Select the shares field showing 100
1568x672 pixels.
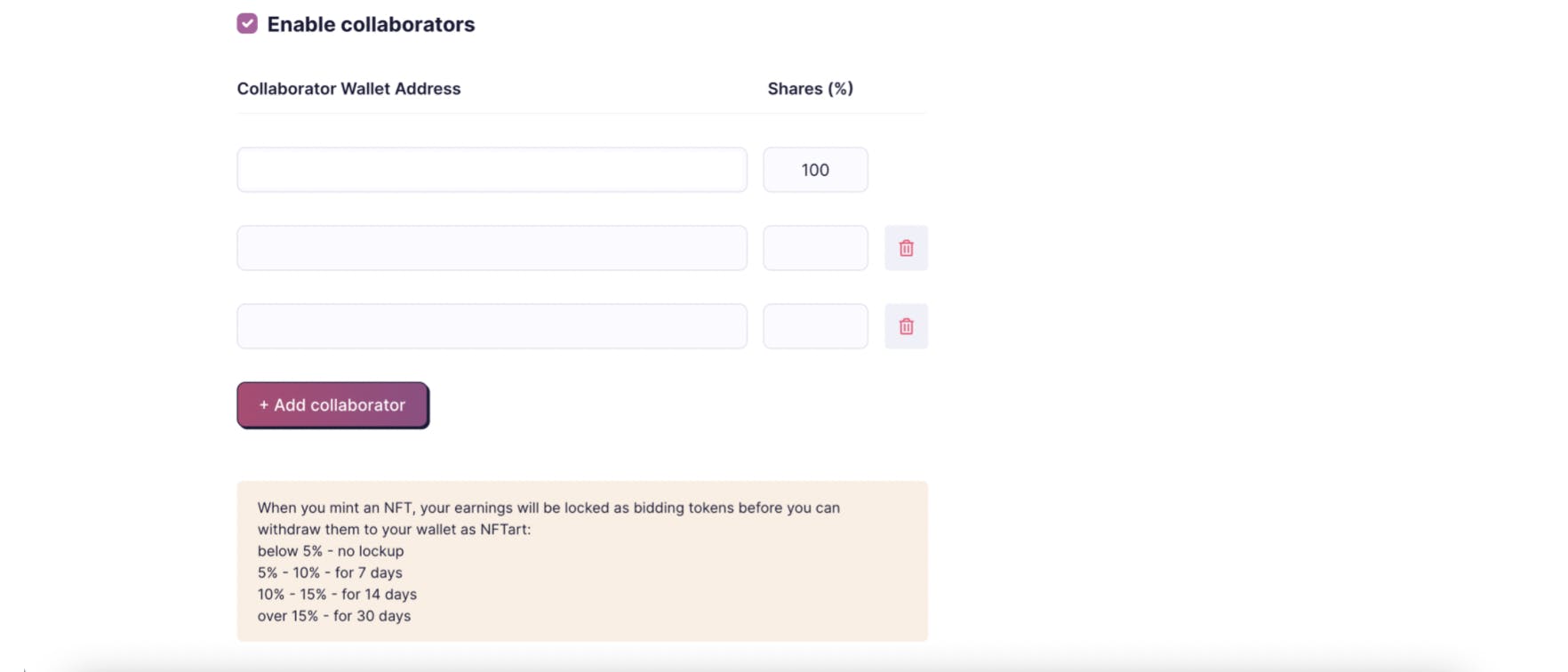[x=815, y=170]
